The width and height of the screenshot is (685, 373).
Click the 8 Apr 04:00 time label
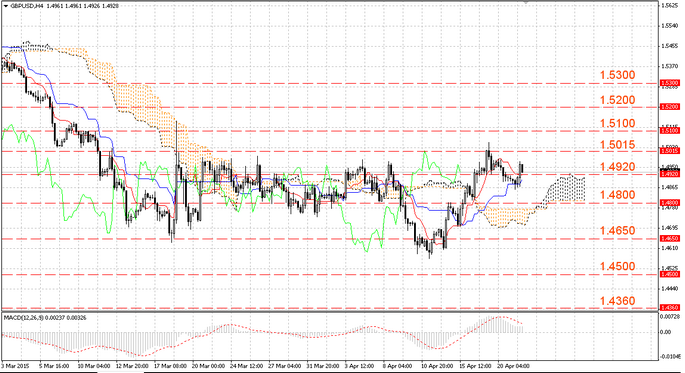click(398, 366)
